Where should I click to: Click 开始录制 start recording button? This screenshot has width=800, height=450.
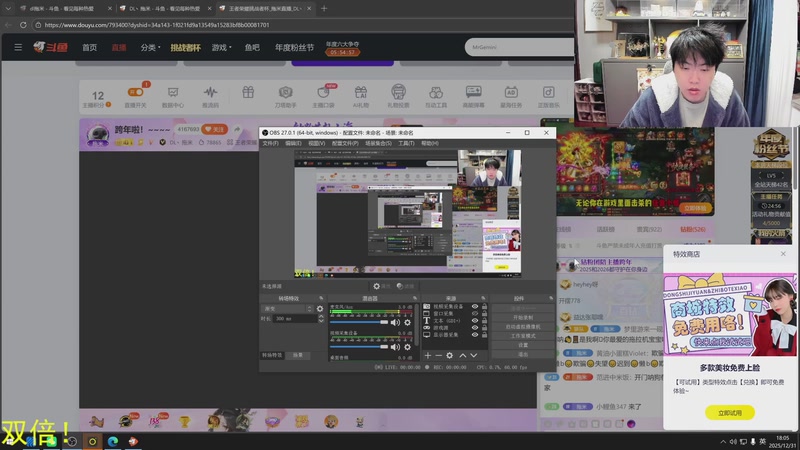coord(523,317)
